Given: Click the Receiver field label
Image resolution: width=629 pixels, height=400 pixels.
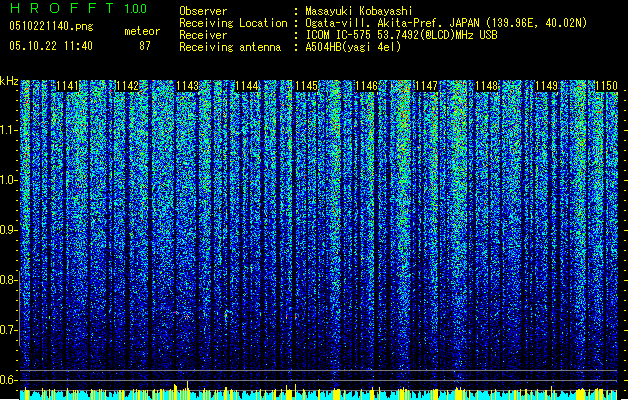Looking at the screenshot, I should coord(203,35).
